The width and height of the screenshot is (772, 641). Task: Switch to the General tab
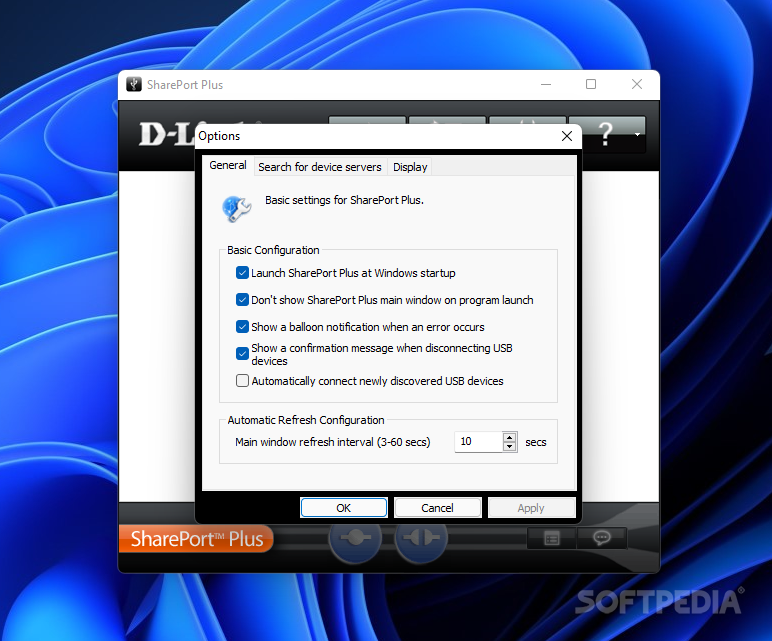(228, 165)
